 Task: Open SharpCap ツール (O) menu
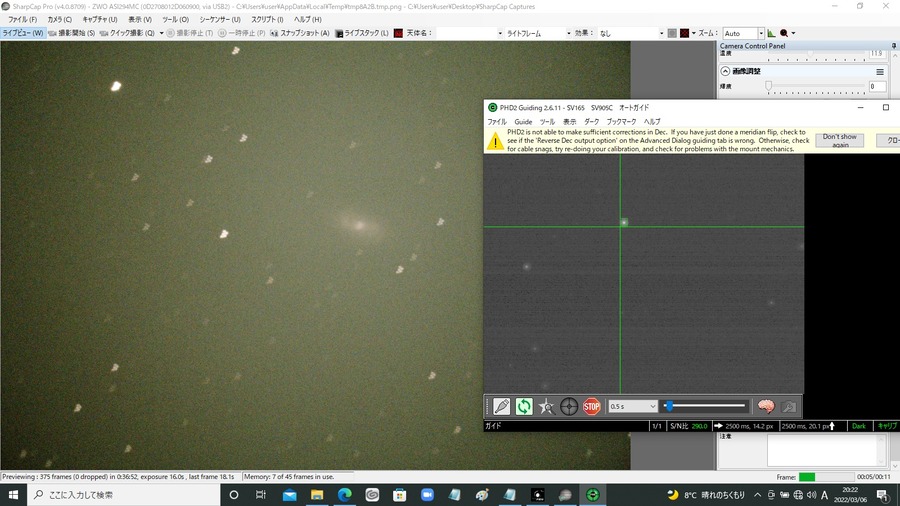click(x=175, y=19)
